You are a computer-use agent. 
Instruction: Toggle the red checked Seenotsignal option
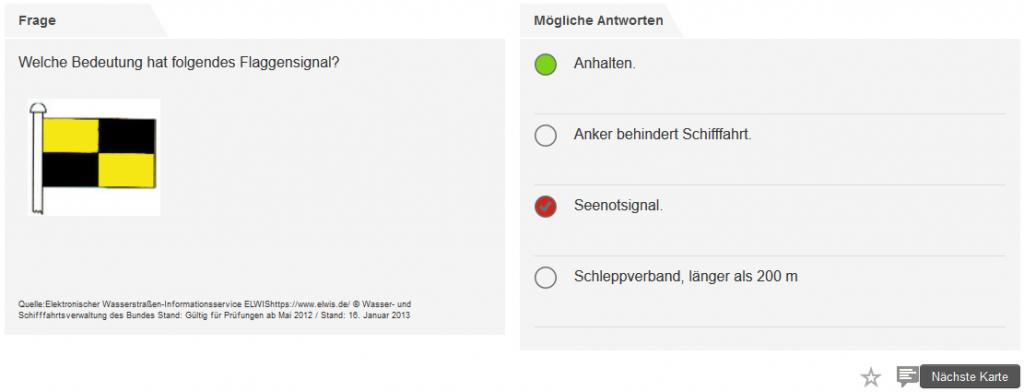pos(545,206)
